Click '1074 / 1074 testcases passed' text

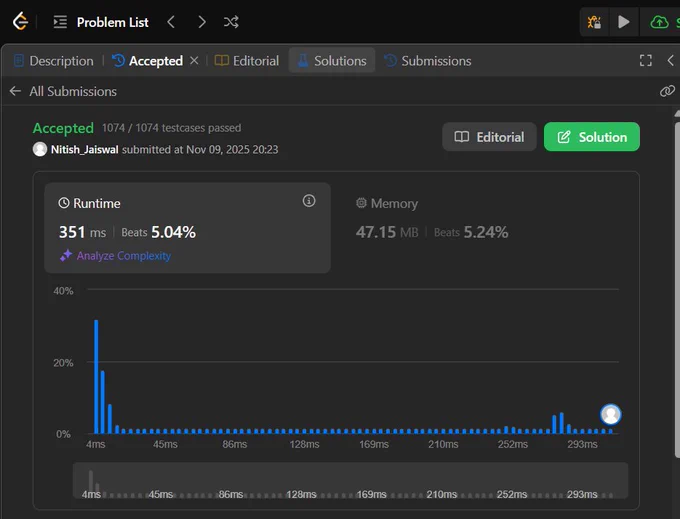pos(171,128)
